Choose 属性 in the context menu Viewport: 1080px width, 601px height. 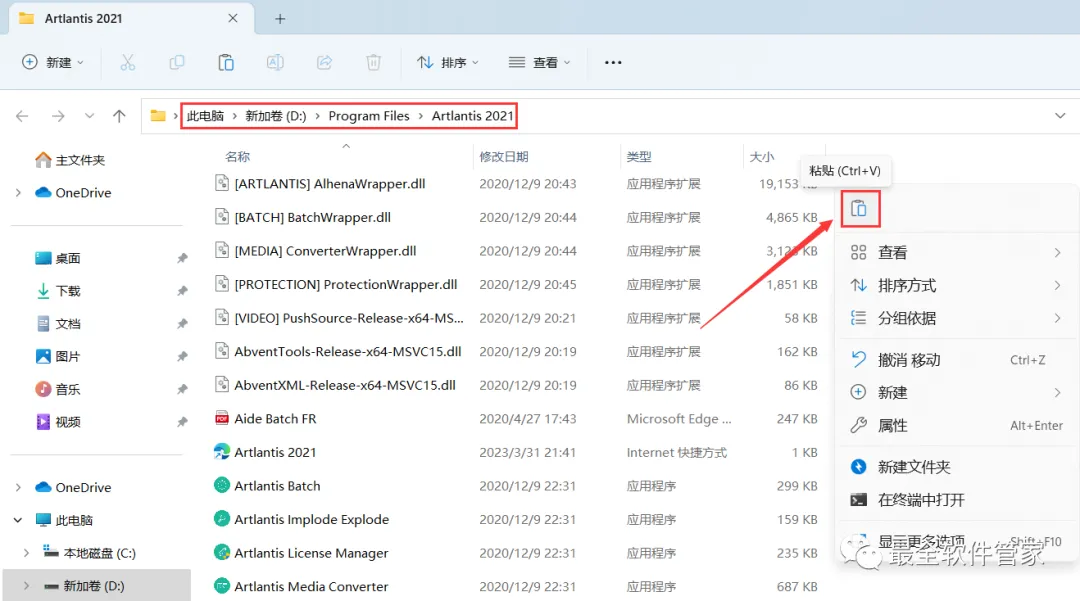tap(957, 425)
